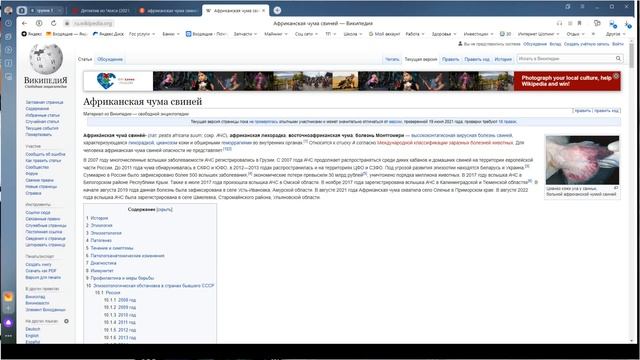Open the История tab
The height and width of the screenshot is (360, 640).
tap(503, 59)
